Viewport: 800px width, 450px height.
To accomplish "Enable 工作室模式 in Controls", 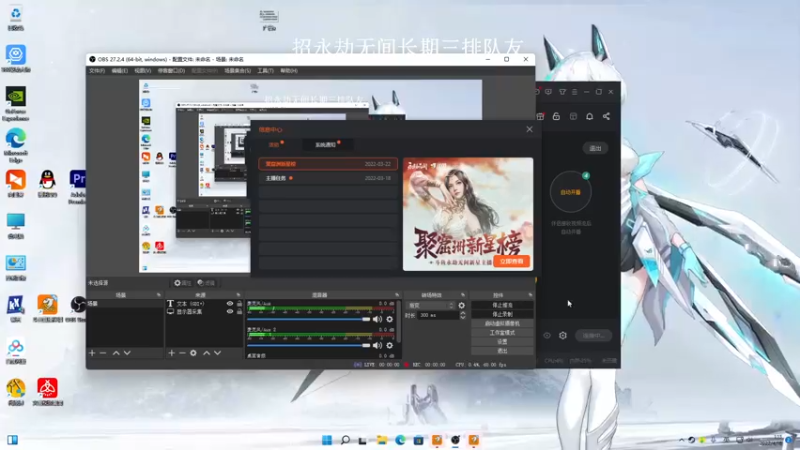I will (x=503, y=333).
